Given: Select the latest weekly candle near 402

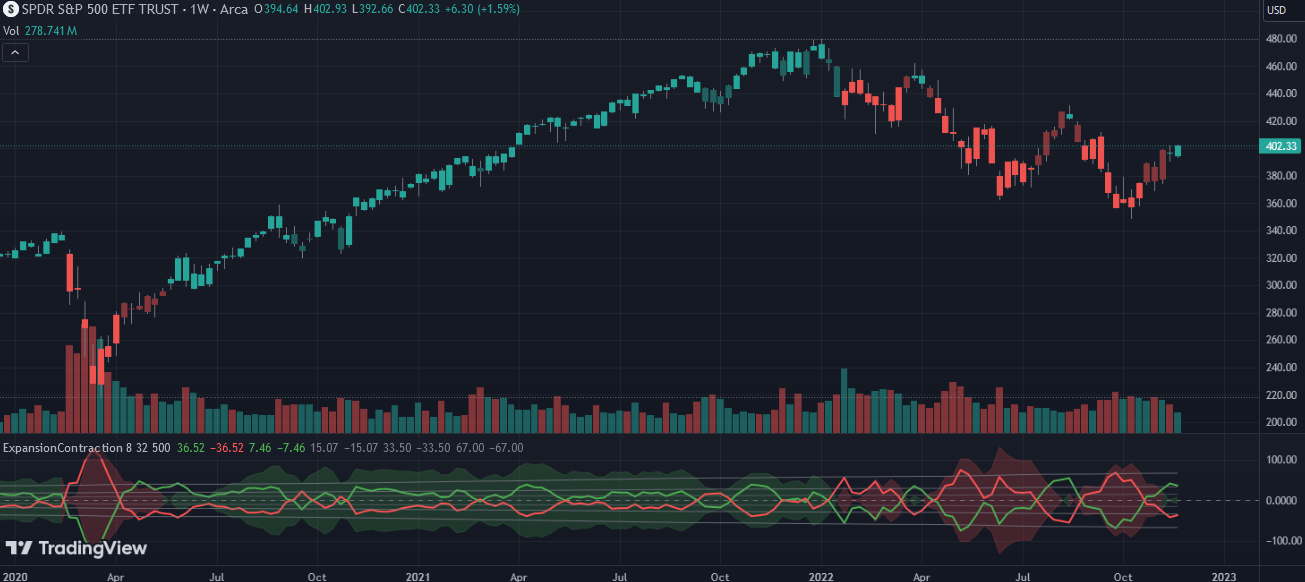Looking at the screenshot, I should [x=1178, y=151].
